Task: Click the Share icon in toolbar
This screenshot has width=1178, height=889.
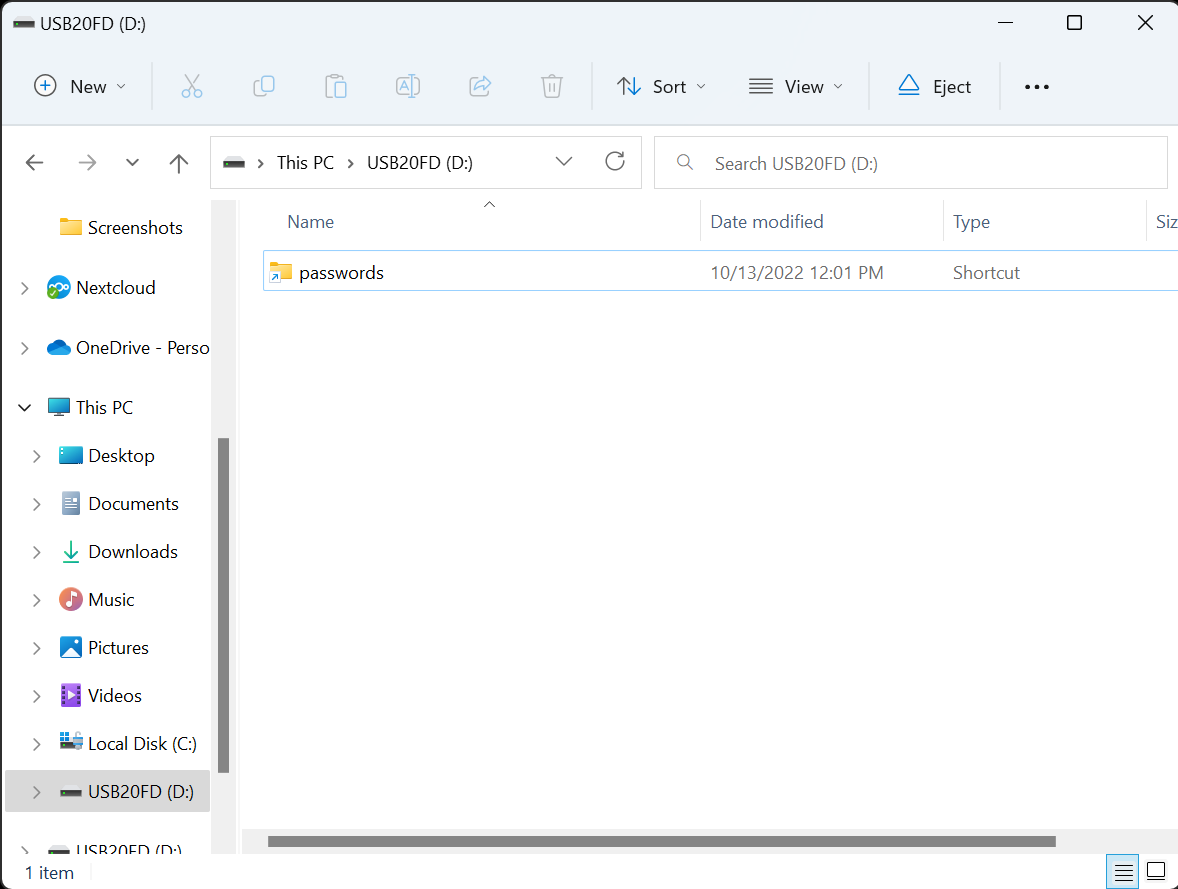Action: click(480, 87)
